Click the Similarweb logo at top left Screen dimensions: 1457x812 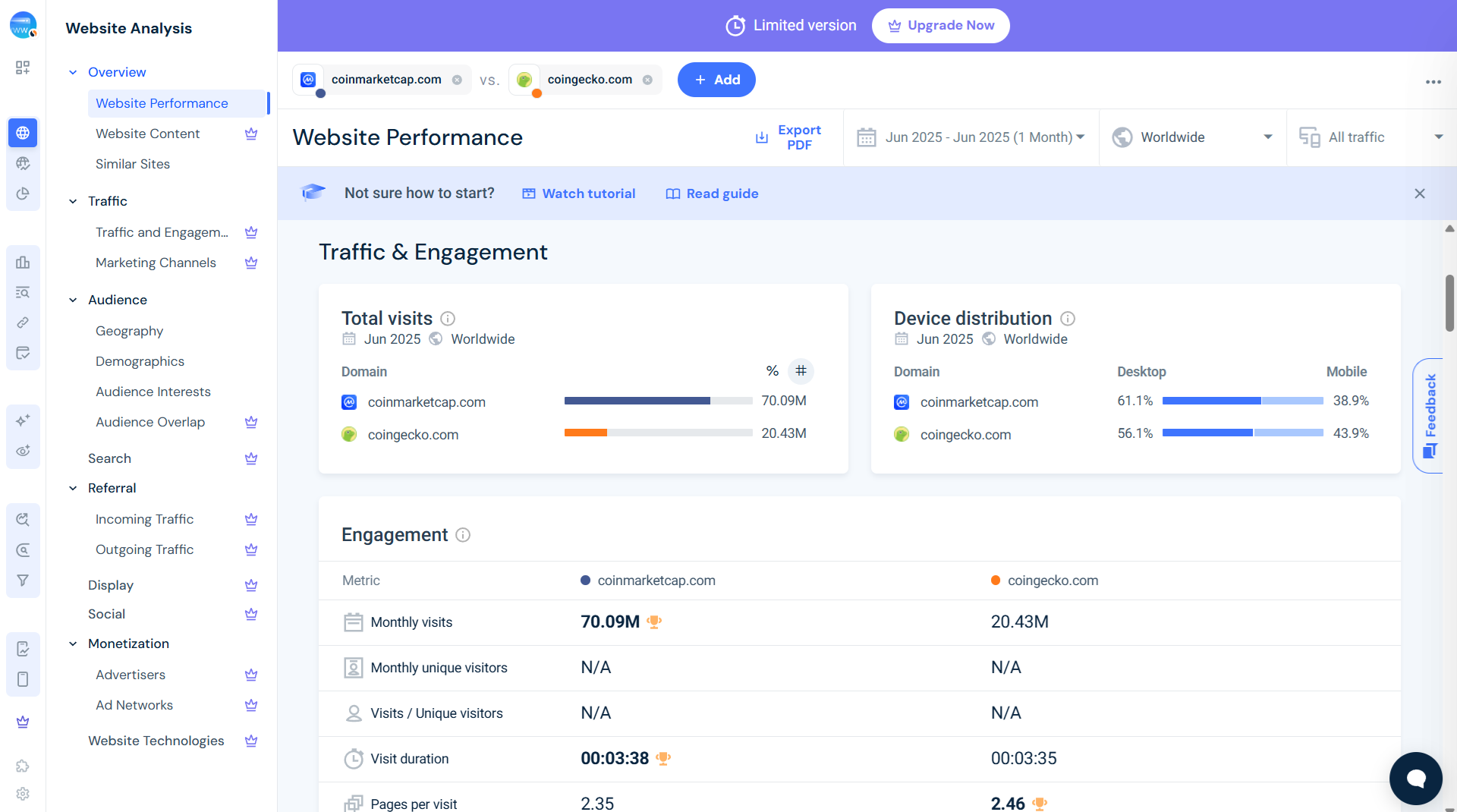point(23,25)
